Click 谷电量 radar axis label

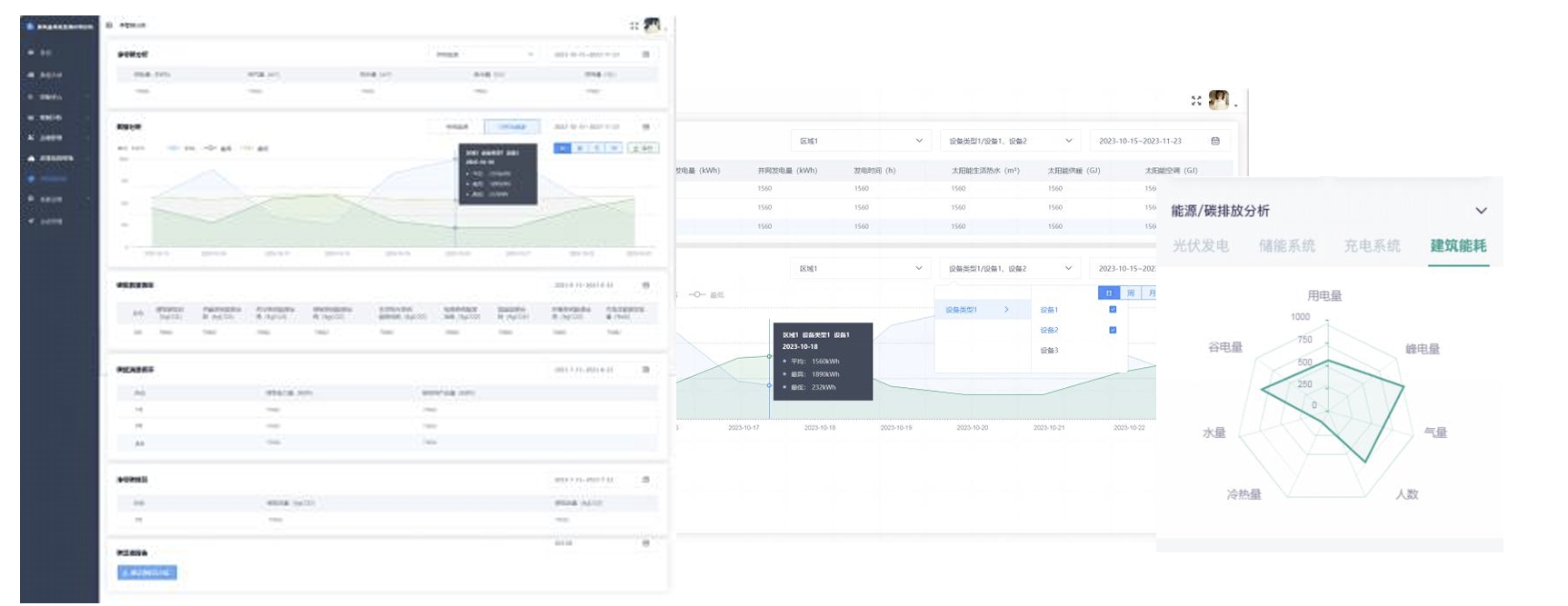pyautogui.click(x=1225, y=347)
